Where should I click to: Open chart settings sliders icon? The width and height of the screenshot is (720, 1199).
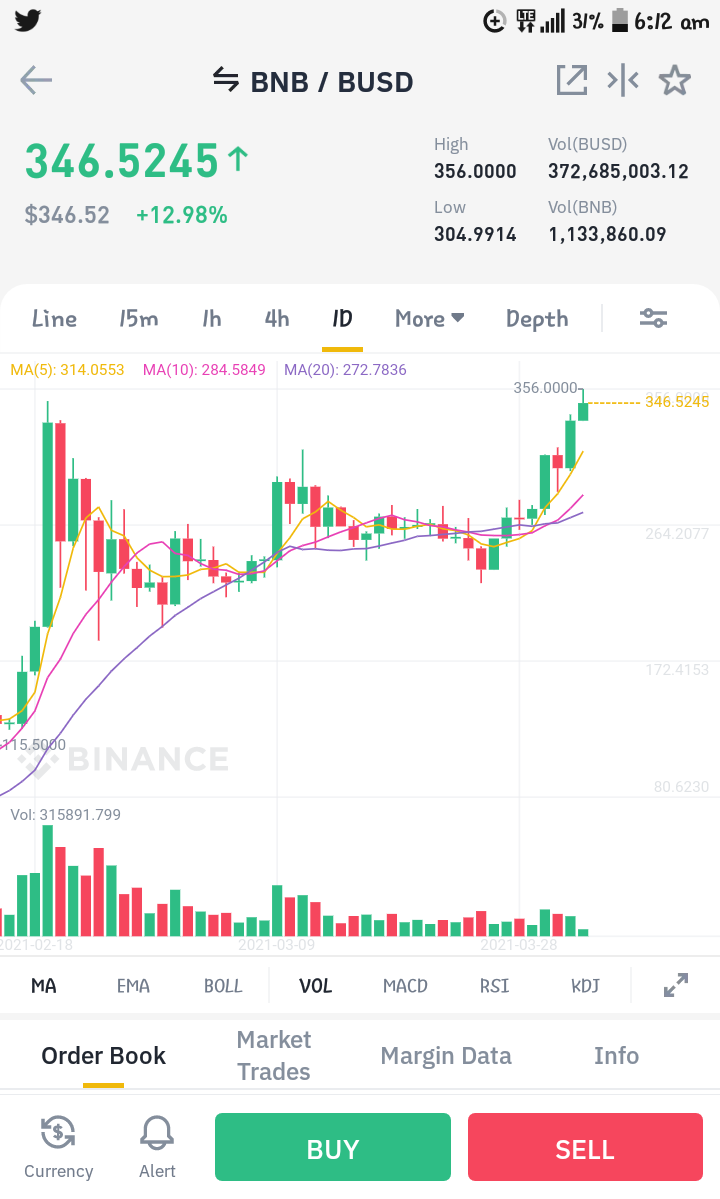tap(654, 318)
